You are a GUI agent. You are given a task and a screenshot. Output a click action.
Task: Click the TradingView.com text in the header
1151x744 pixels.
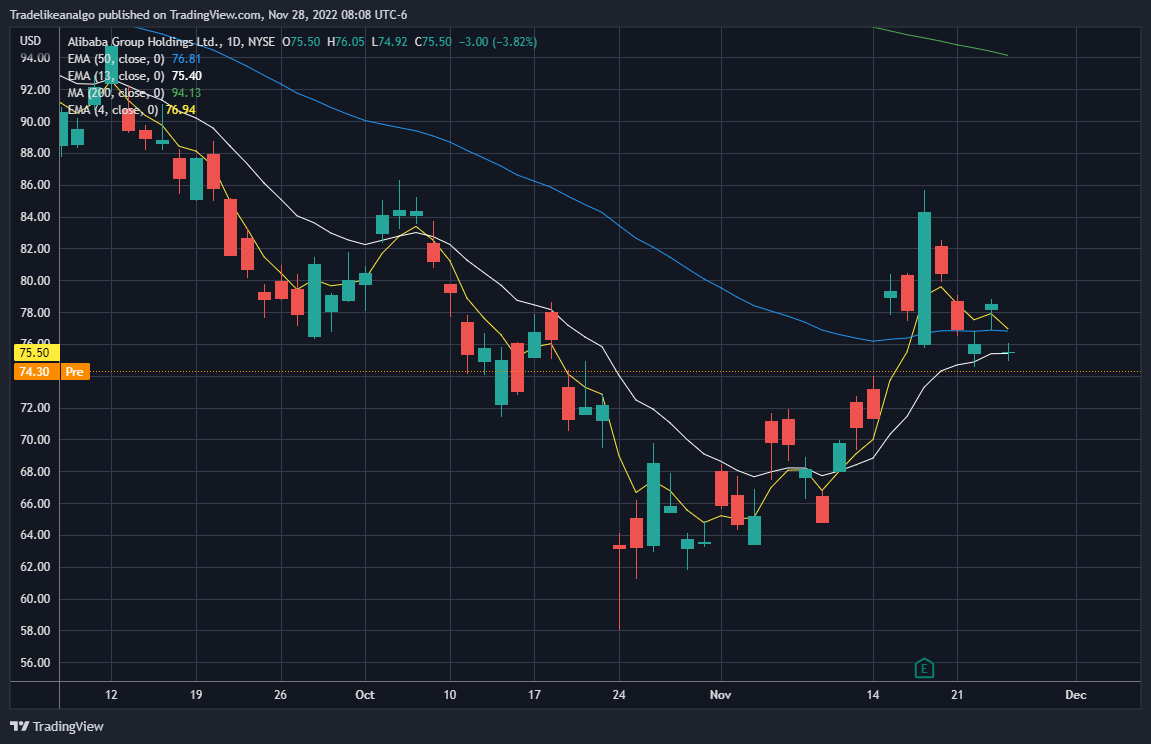pyautogui.click(x=216, y=15)
